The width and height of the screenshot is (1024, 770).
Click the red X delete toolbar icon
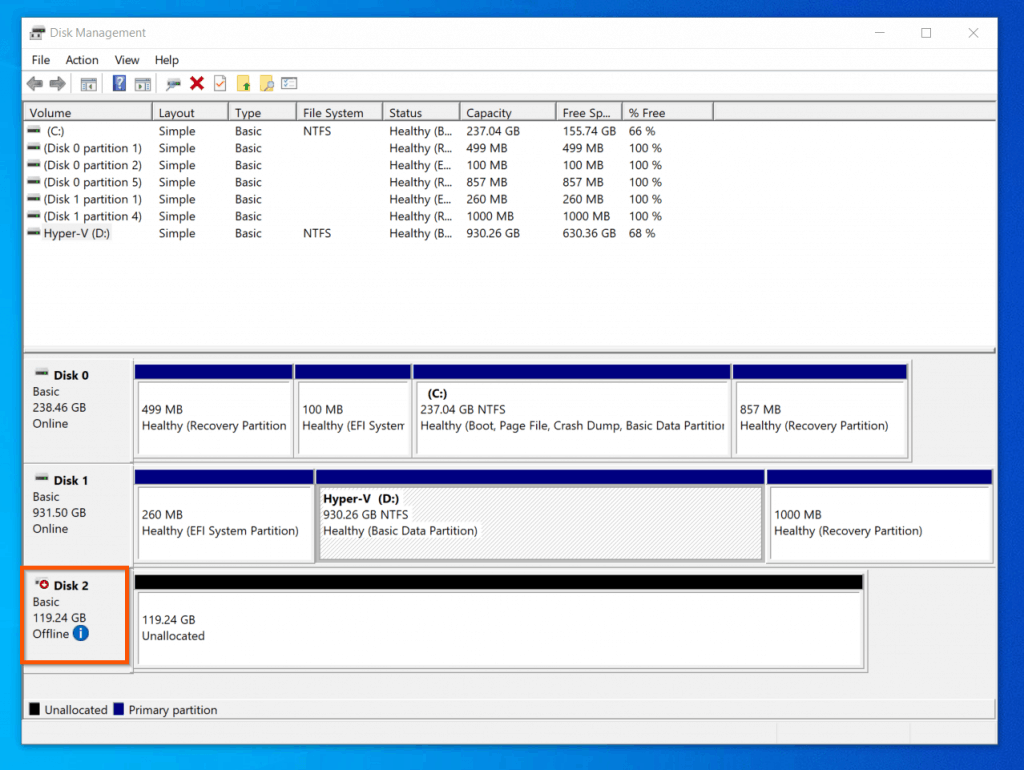(197, 84)
